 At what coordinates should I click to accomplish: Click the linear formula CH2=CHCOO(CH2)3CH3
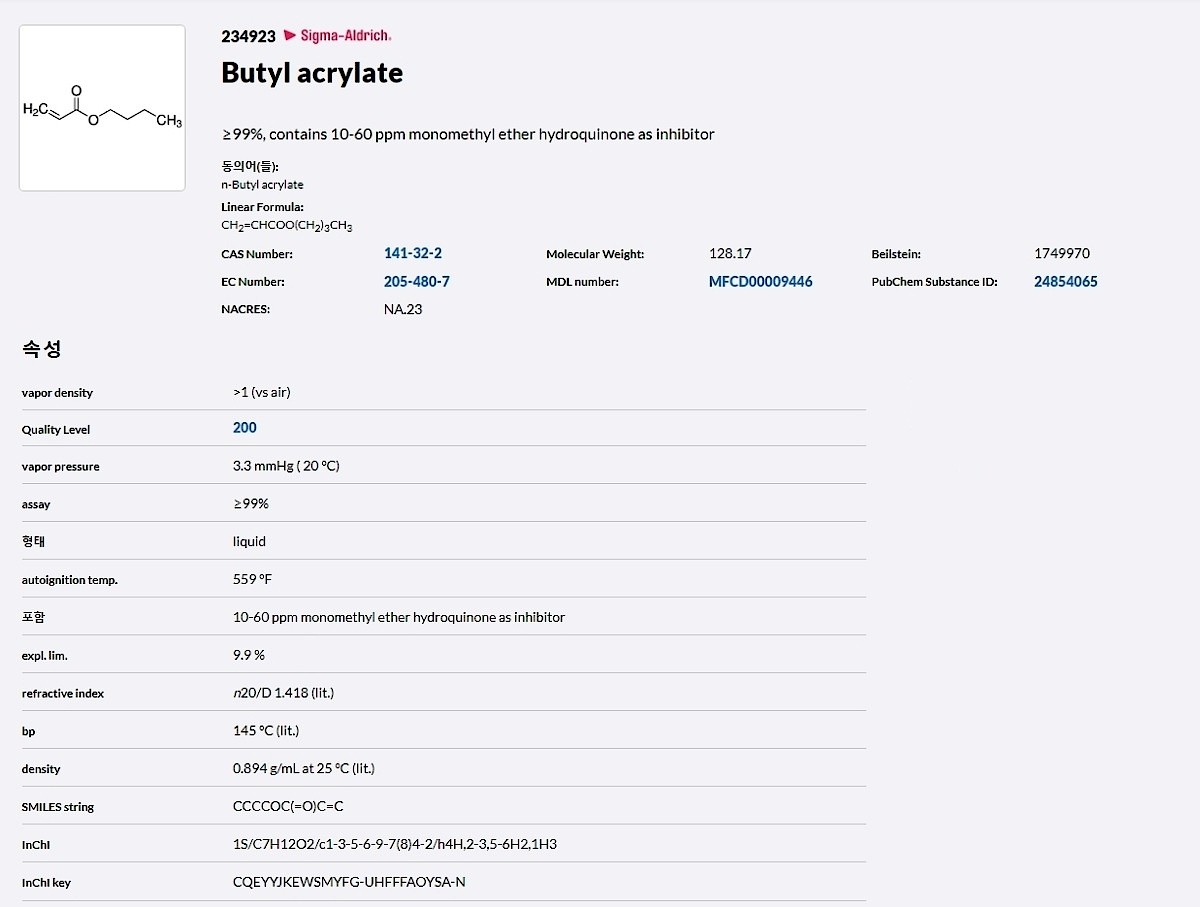point(286,226)
